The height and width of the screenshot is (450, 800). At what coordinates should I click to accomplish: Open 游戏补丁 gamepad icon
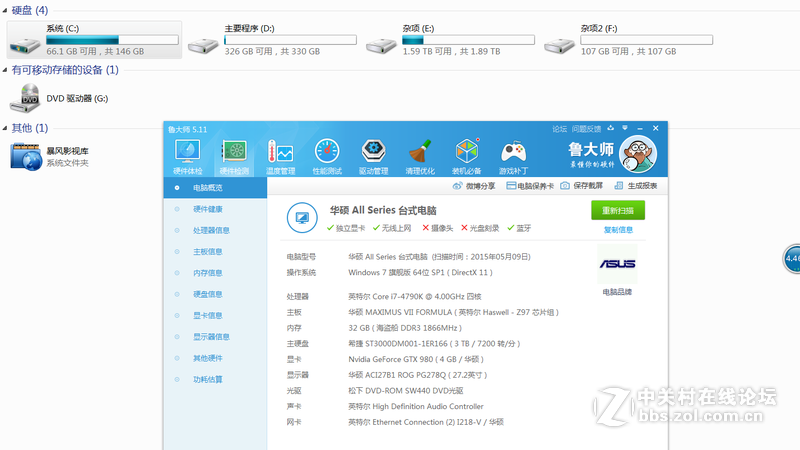513,157
